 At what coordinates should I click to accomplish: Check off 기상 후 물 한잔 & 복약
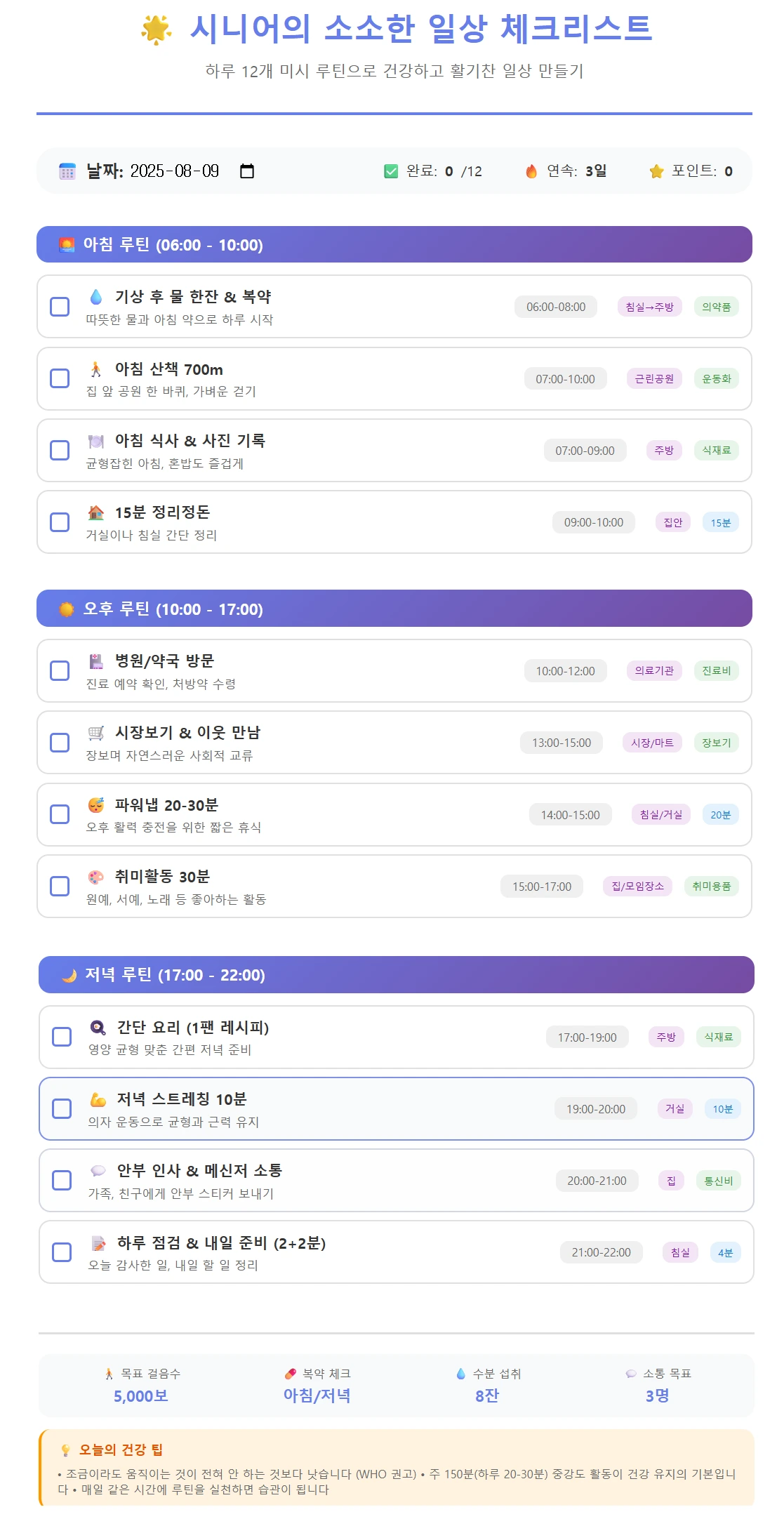[x=60, y=307]
